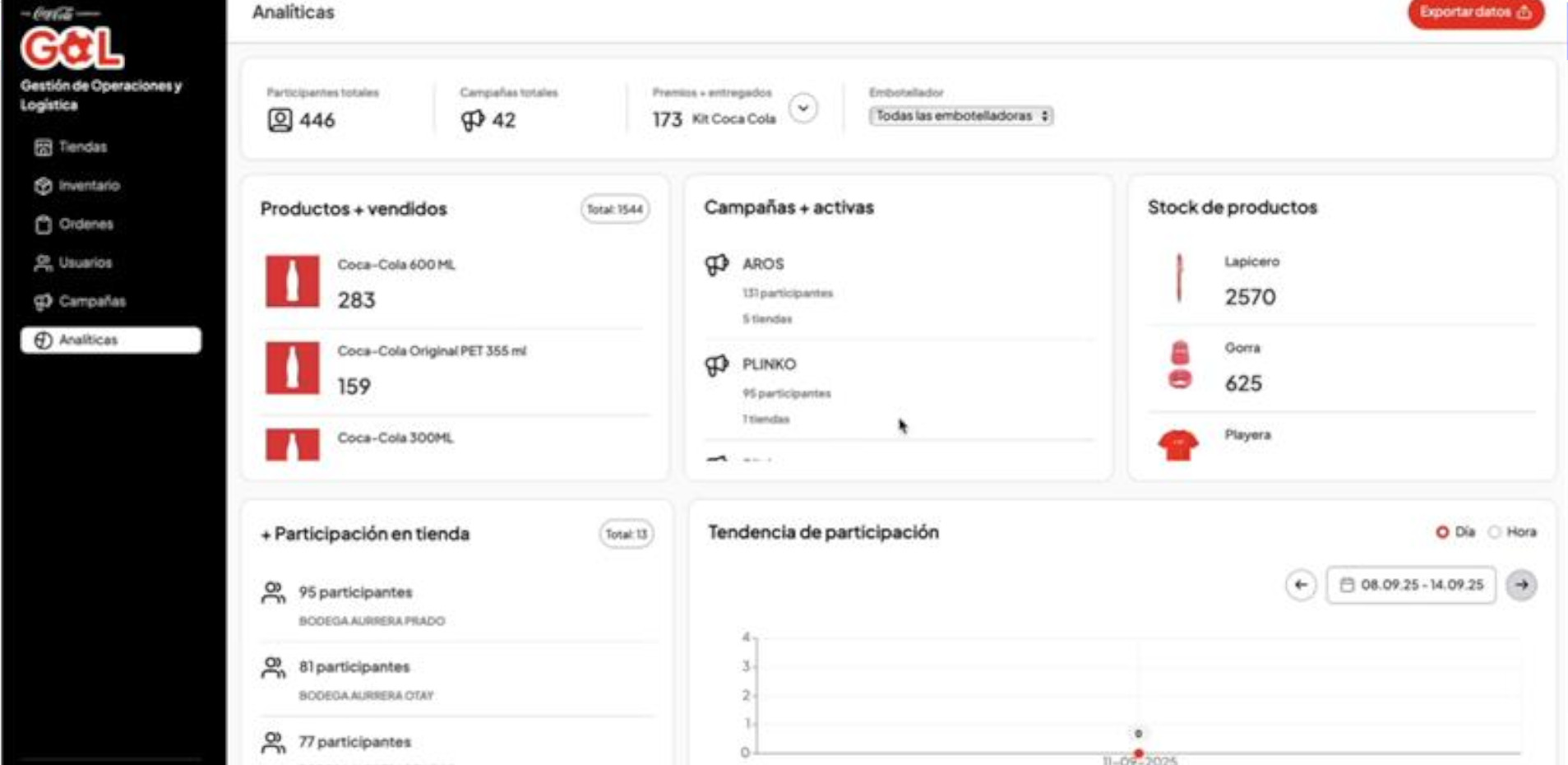
Task: Open the date range picker 08.09.25 - 14.09.25
Action: point(1412,586)
